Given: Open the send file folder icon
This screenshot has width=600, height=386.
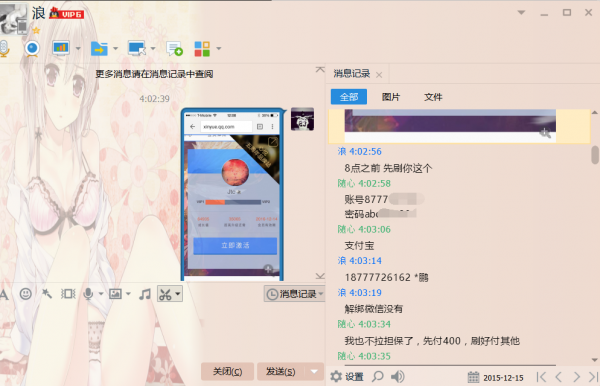Looking at the screenshot, I should tap(99, 49).
